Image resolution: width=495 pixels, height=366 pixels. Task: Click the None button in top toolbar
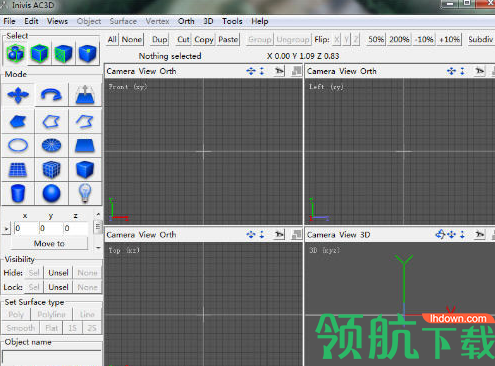(132, 39)
